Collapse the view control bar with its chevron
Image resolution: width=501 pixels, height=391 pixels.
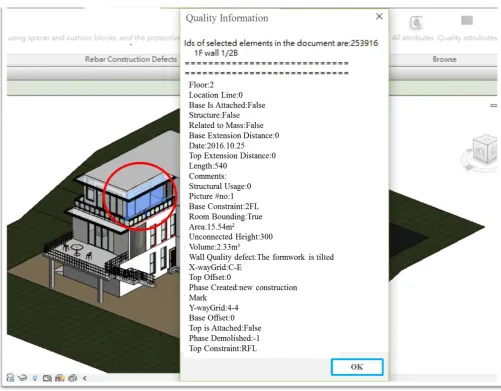[x=85, y=378]
